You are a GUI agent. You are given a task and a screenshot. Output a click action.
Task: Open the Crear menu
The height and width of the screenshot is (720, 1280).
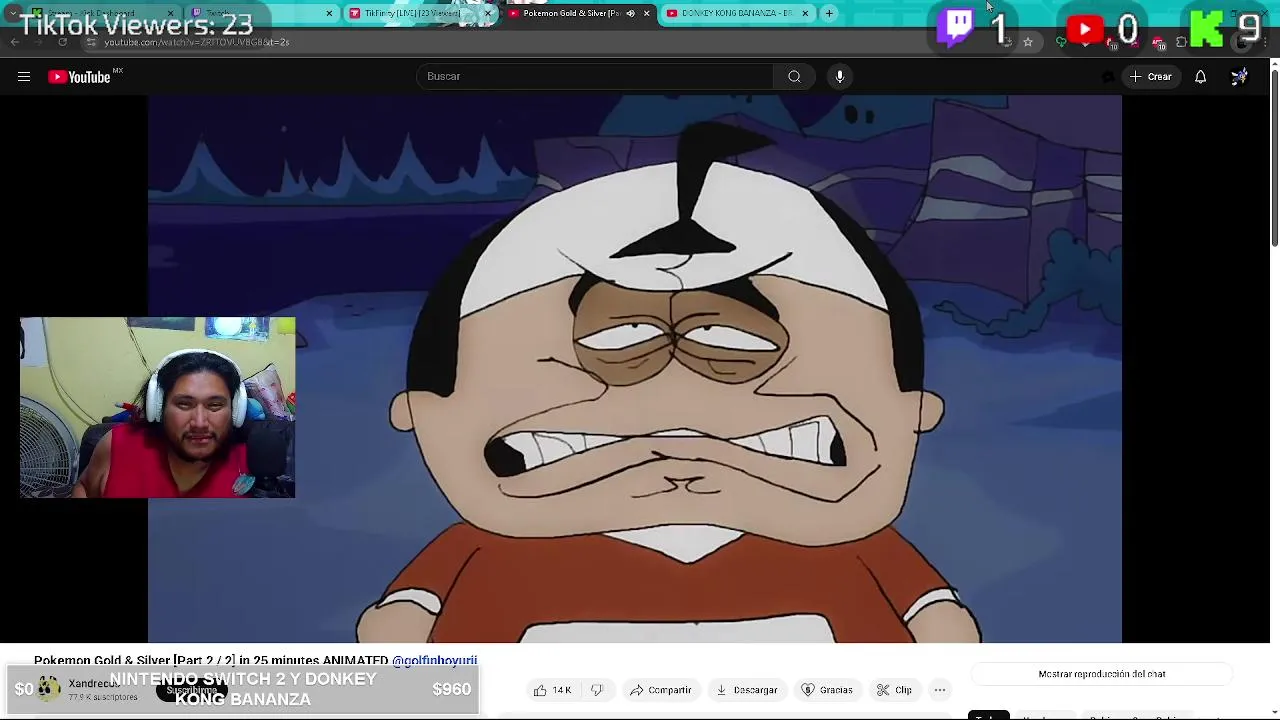(1151, 77)
